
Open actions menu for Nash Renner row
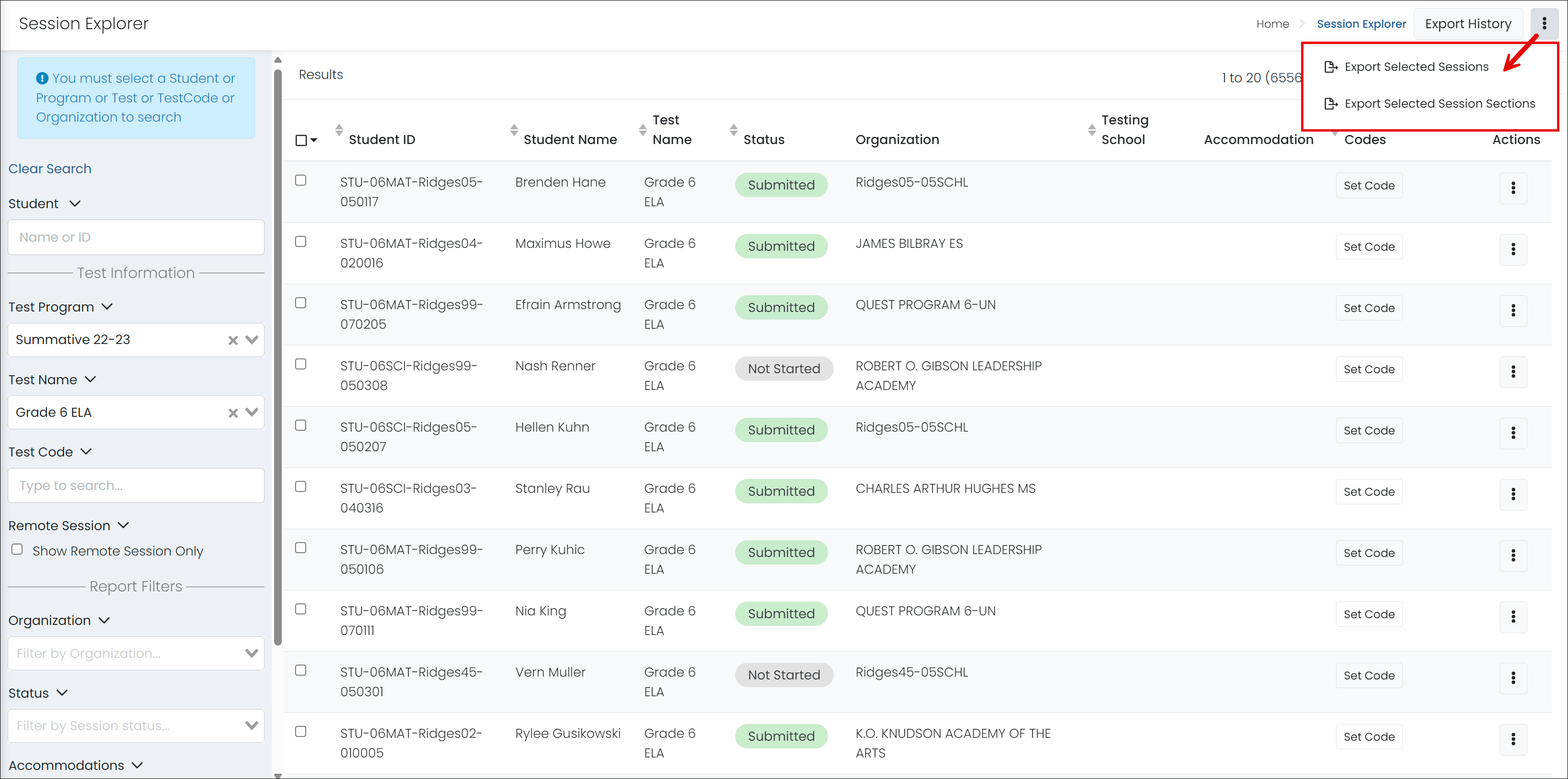[x=1513, y=371]
